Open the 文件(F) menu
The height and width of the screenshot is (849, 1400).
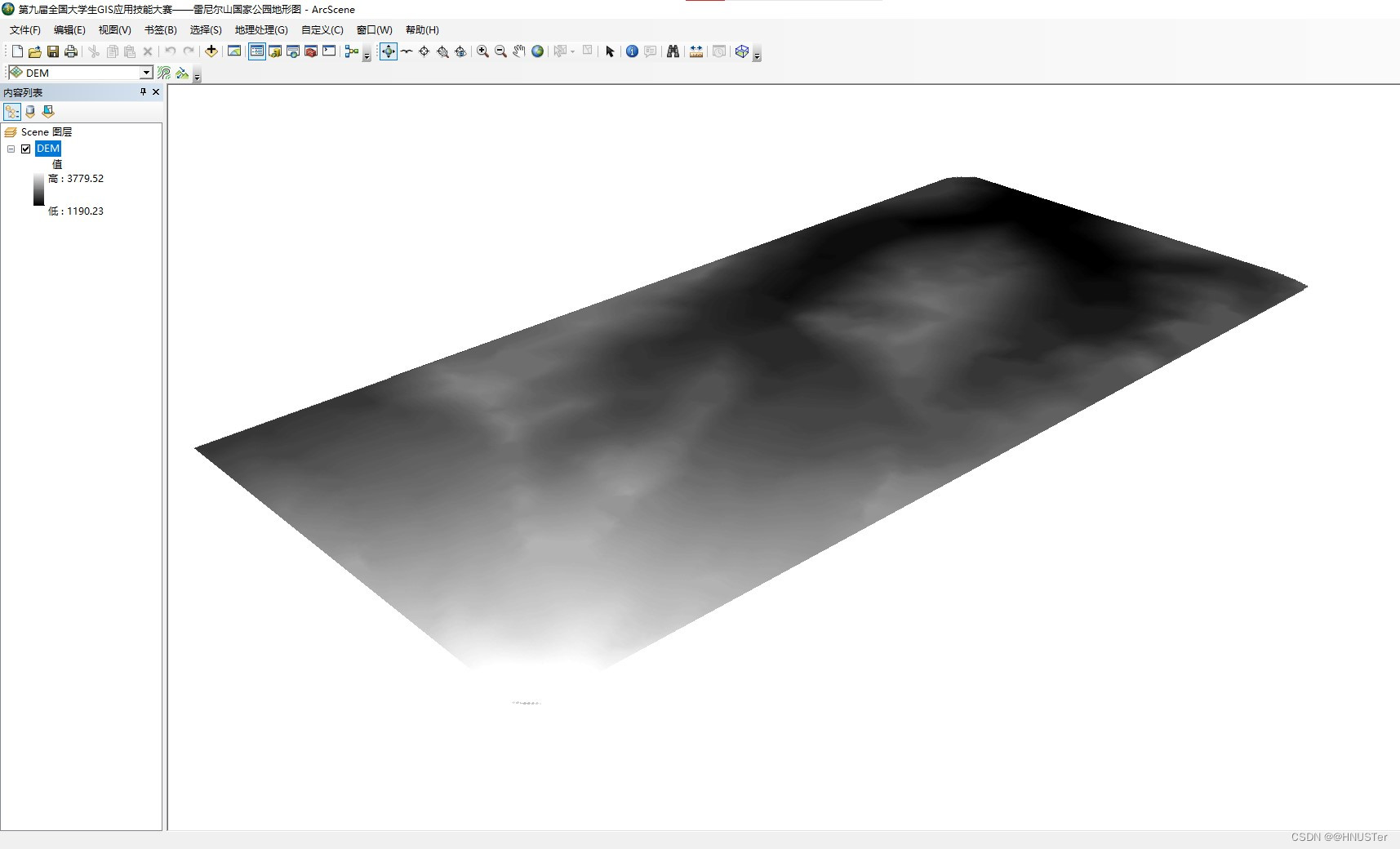pyautogui.click(x=25, y=30)
